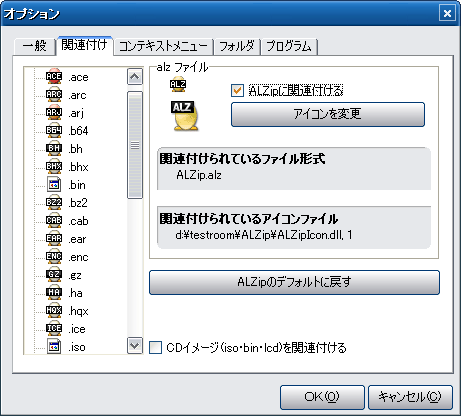Select the .gz list entry text

pyautogui.click(x=75, y=275)
